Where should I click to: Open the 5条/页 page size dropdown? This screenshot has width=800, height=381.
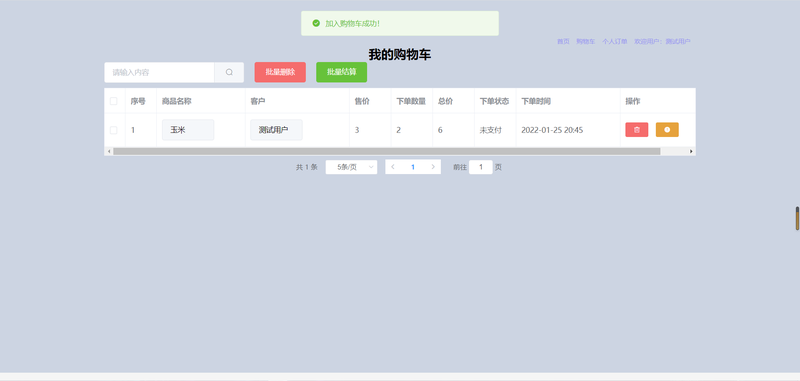(x=352, y=167)
